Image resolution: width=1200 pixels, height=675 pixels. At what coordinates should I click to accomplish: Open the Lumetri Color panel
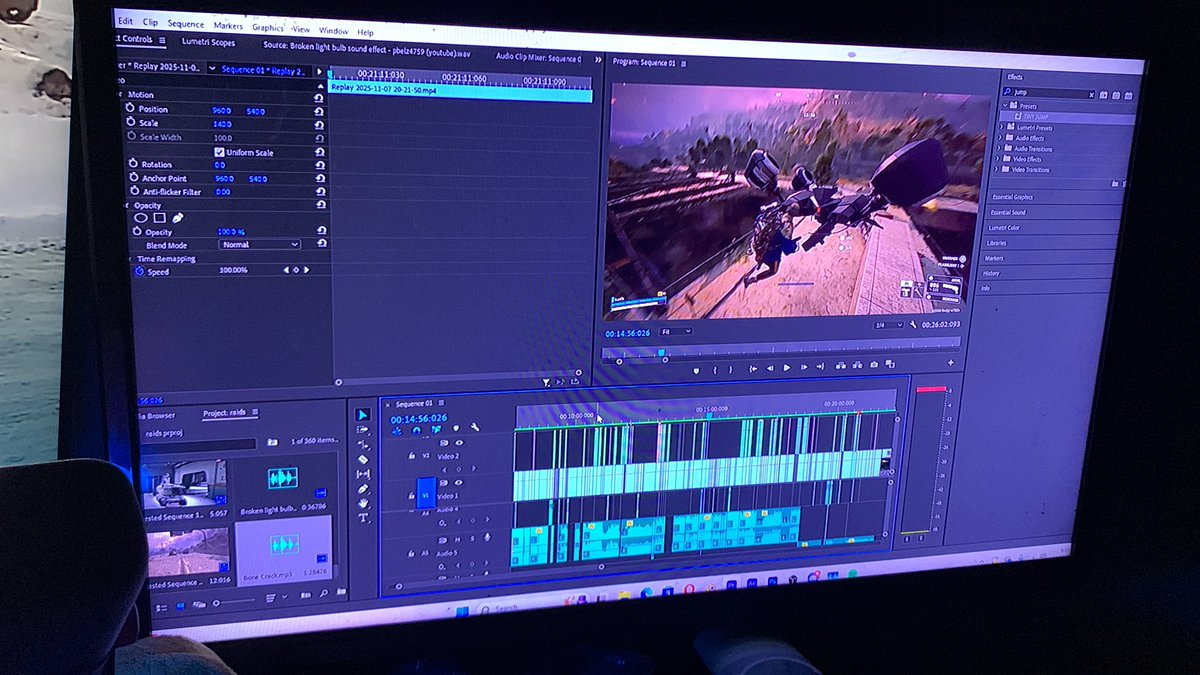coord(1005,227)
